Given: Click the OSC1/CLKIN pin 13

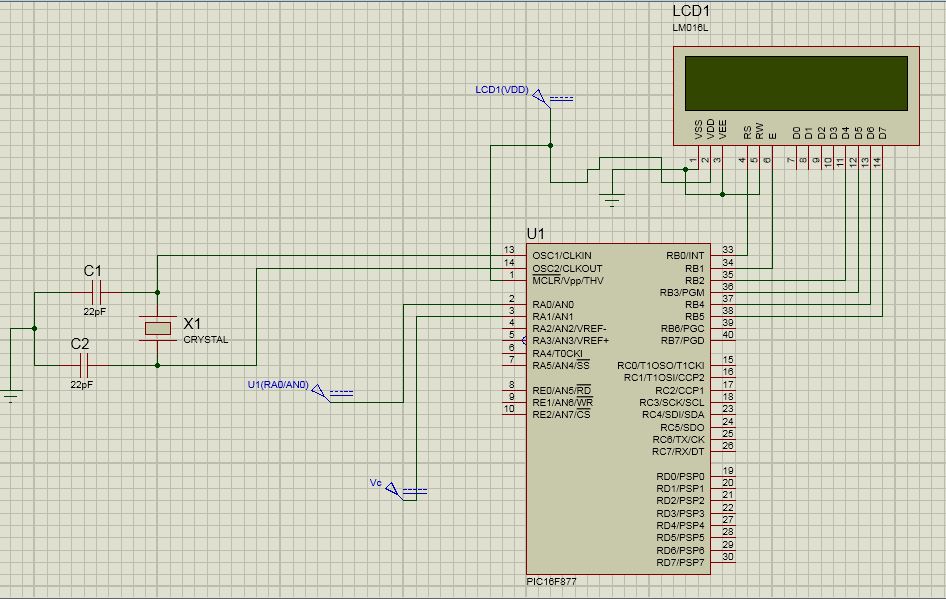Looking at the screenshot, I should 510,256.
